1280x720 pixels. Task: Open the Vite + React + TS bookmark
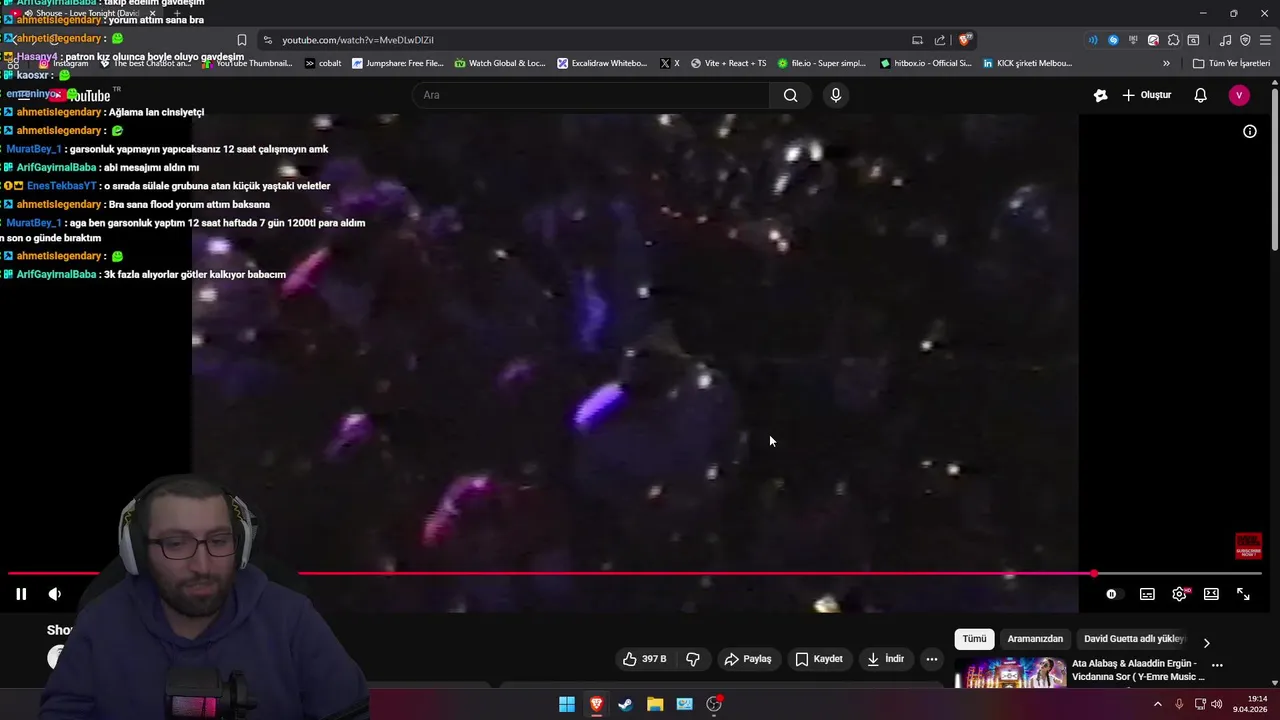[x=728, y=63]
